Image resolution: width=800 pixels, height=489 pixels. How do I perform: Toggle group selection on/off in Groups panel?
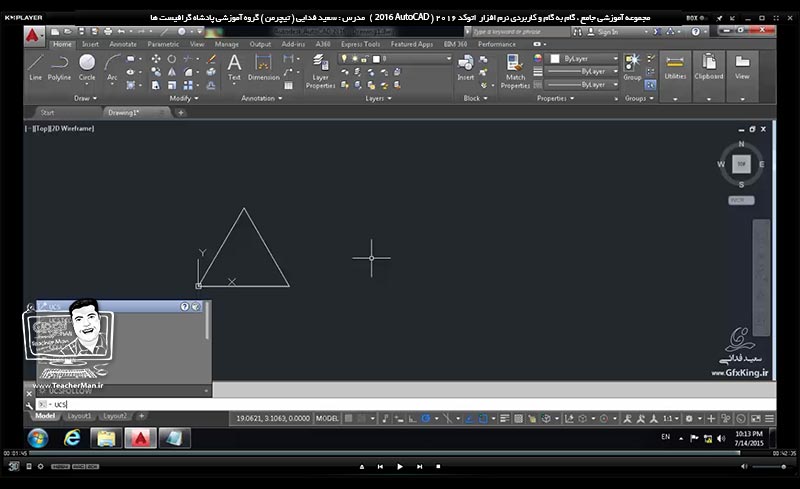[651, 85]
